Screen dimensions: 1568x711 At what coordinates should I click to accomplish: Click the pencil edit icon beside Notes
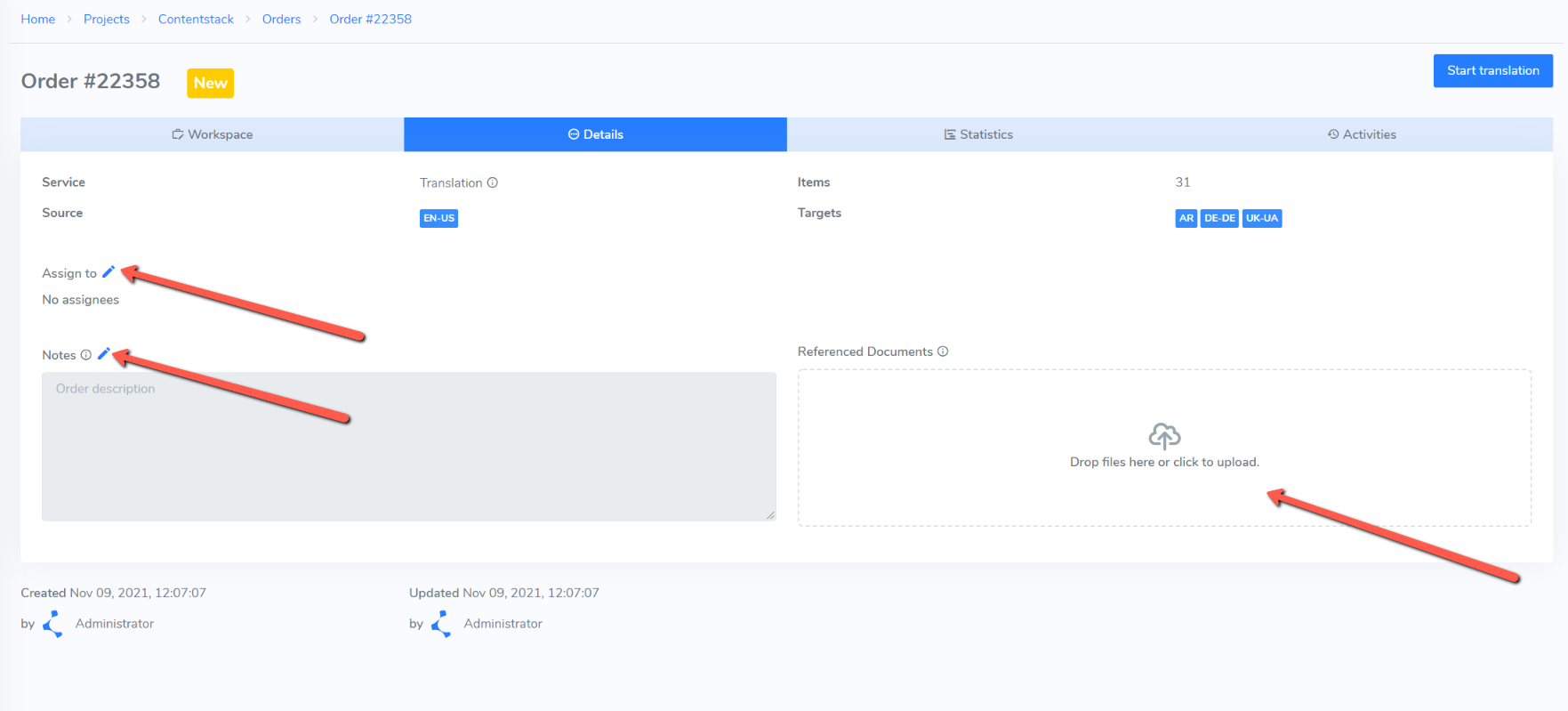coord(103,354)
